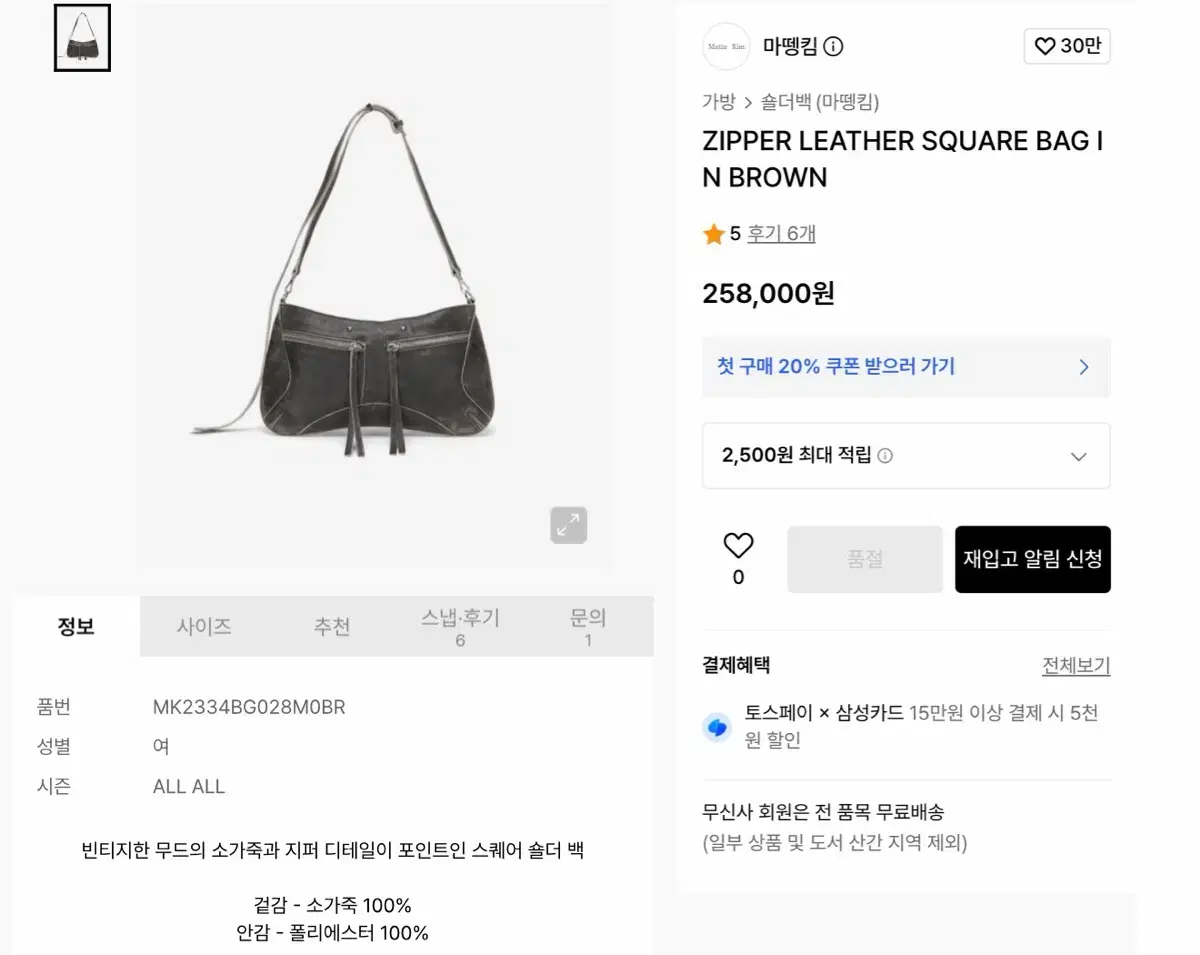The width and height of the screenshot is (1200, 955).
Task: Open the 첫 구매 20% 쿠폰 chevron
Action: click(x=1084, y=367)
